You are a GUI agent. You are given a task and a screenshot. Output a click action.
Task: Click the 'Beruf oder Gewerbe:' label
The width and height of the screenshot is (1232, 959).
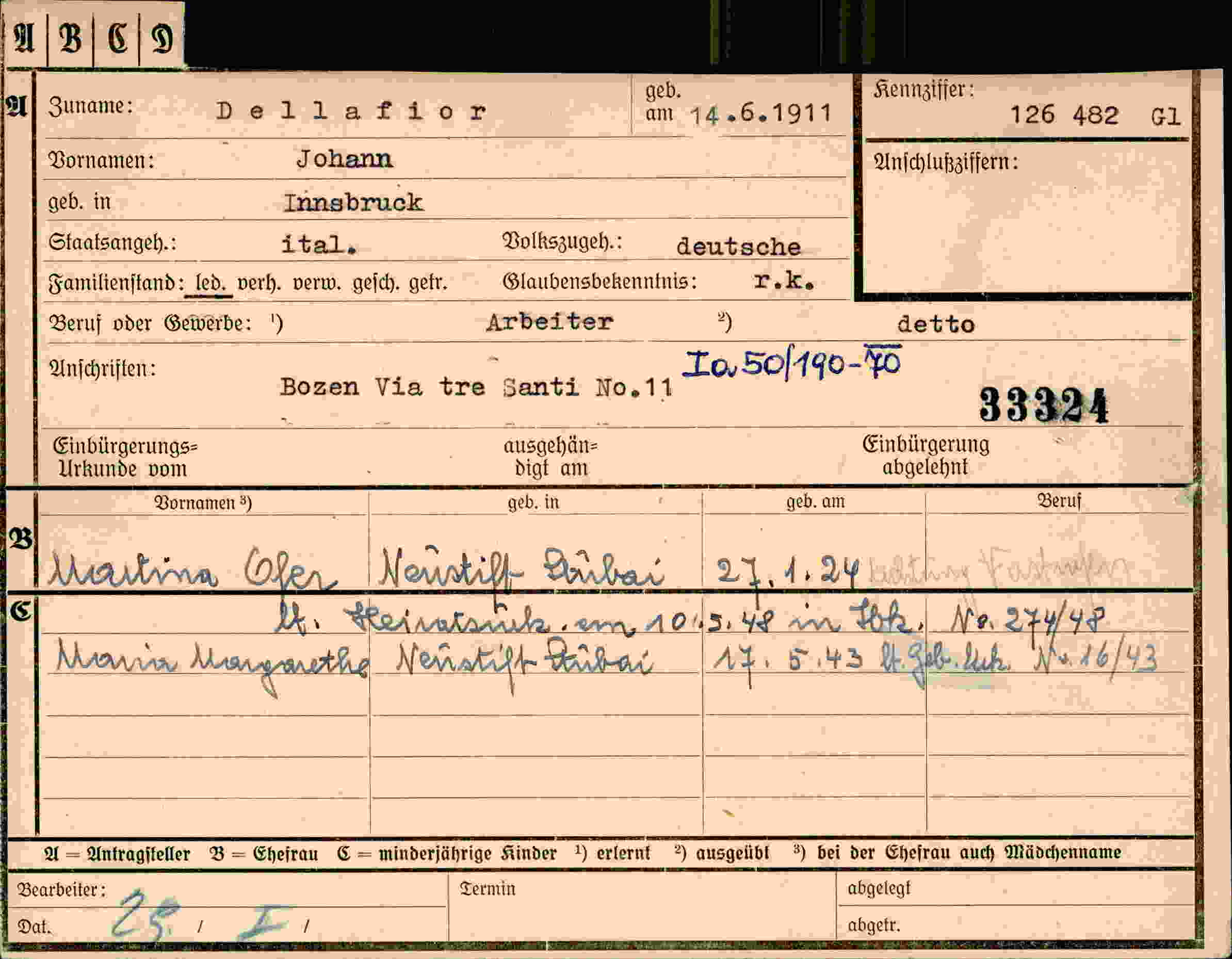(151, 323)
